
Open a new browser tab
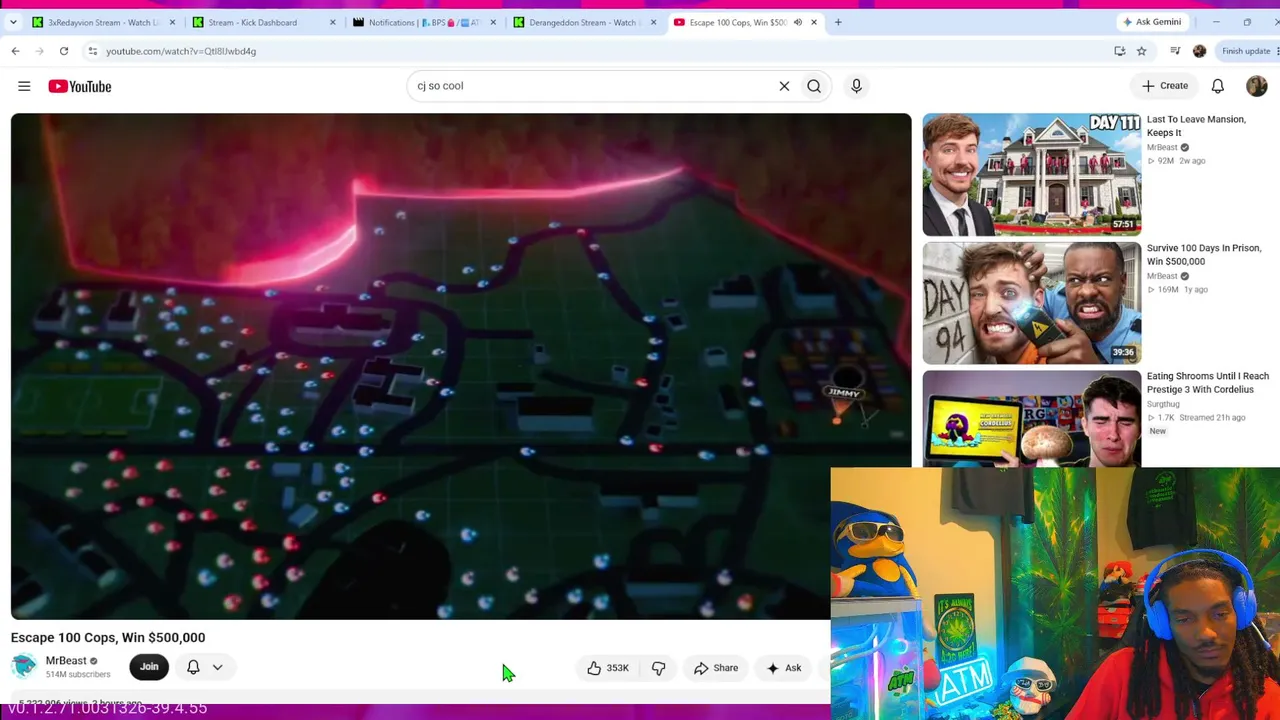838,22
